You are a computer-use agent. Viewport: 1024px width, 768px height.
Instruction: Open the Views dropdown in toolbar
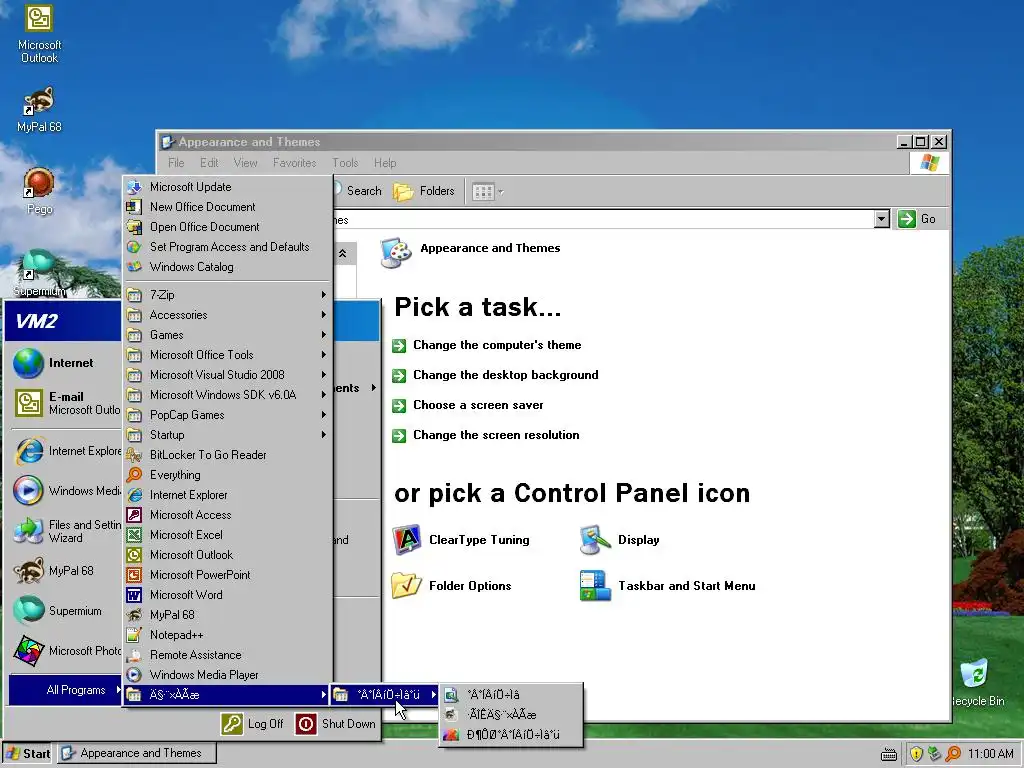pyautogui.click(x=501, y=192)
